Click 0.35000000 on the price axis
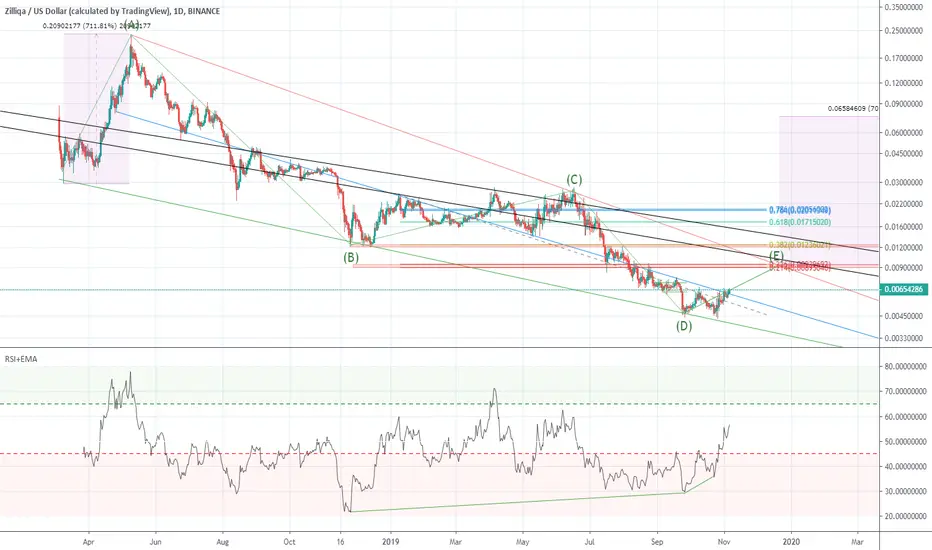 point(903,7)
